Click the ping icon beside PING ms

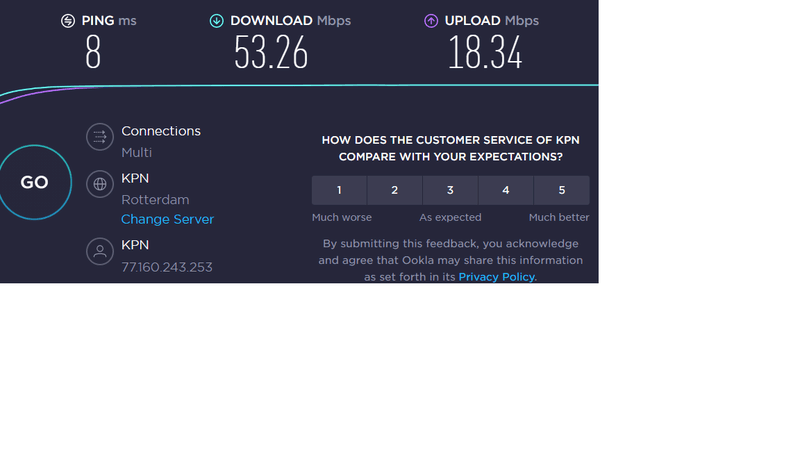tap(68, 21)
